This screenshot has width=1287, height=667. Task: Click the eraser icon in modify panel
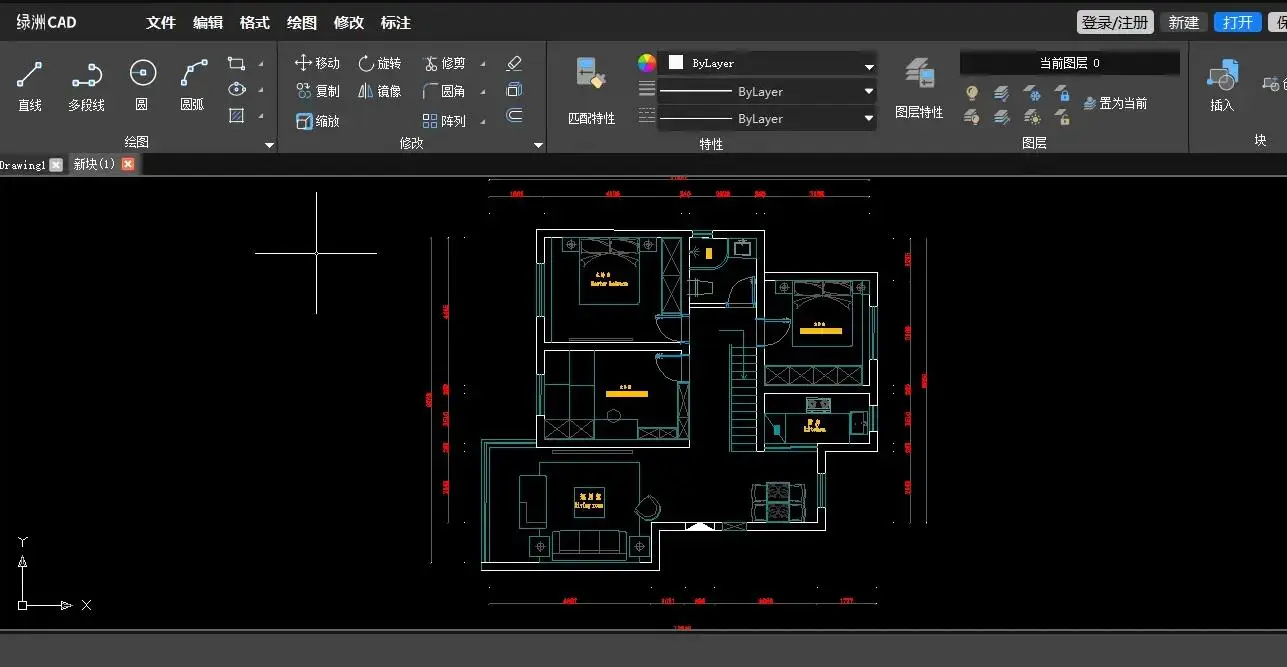coord(514,63)
